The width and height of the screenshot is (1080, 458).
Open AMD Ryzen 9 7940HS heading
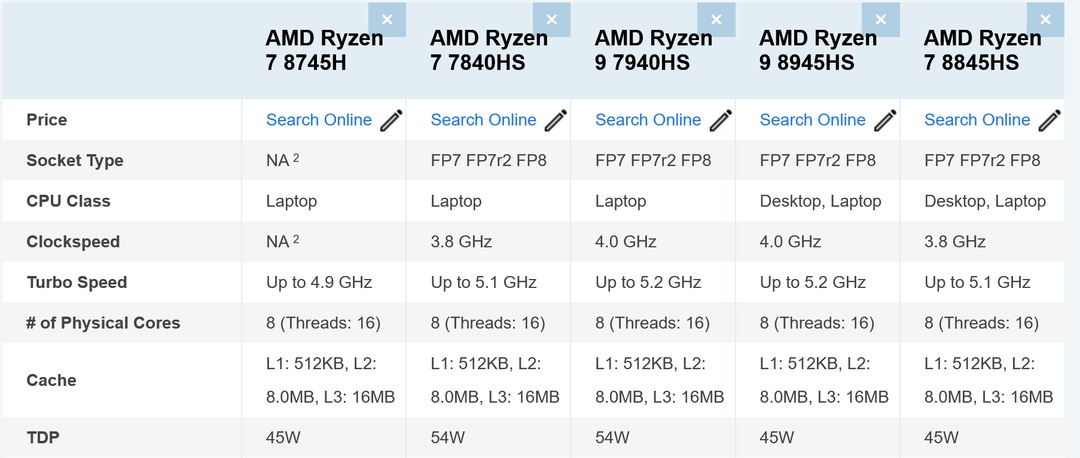pyautogui.click(x=654, y=50)
